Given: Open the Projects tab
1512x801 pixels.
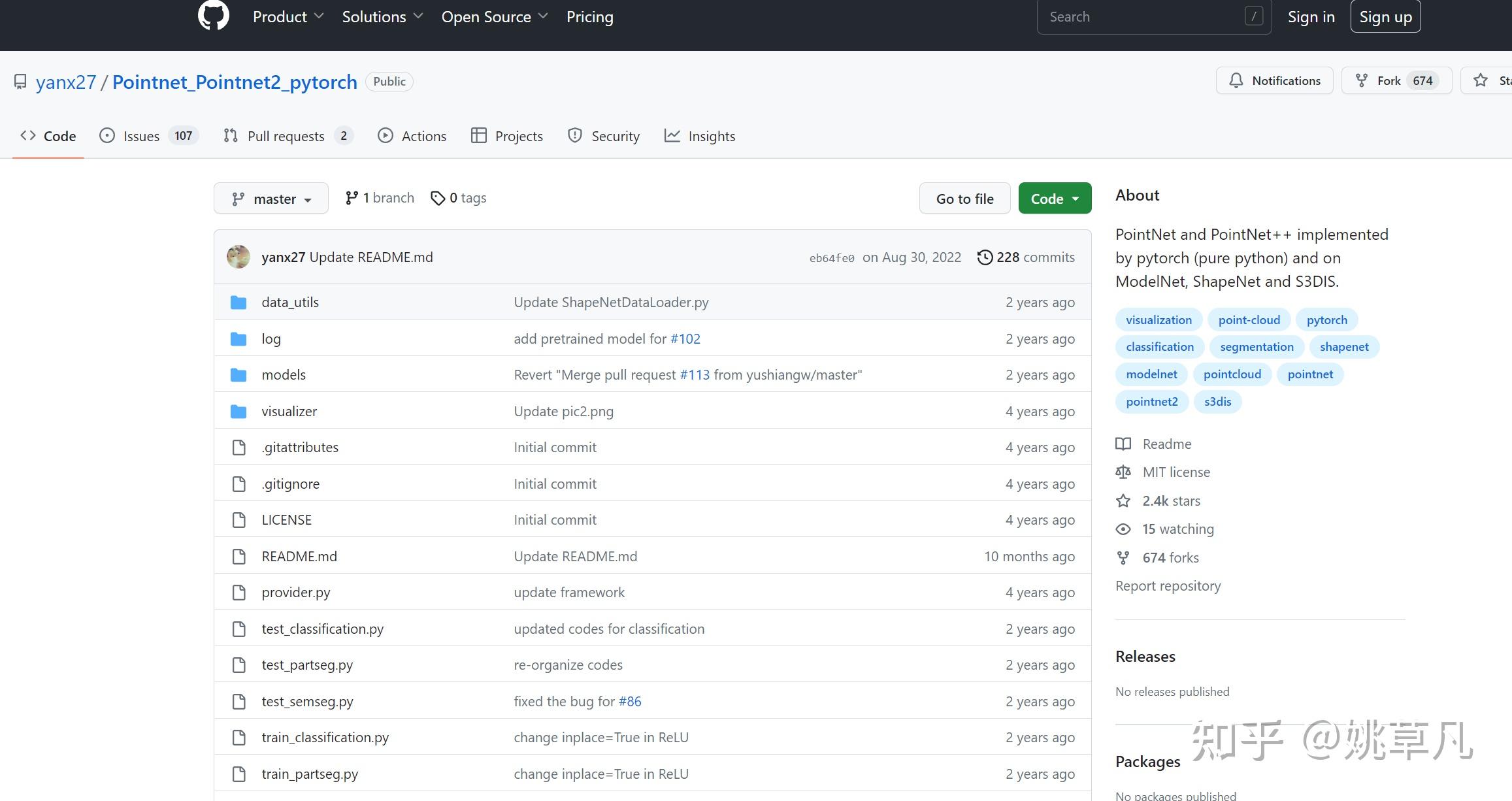Looking at the screenshot, I should (507, 136).
